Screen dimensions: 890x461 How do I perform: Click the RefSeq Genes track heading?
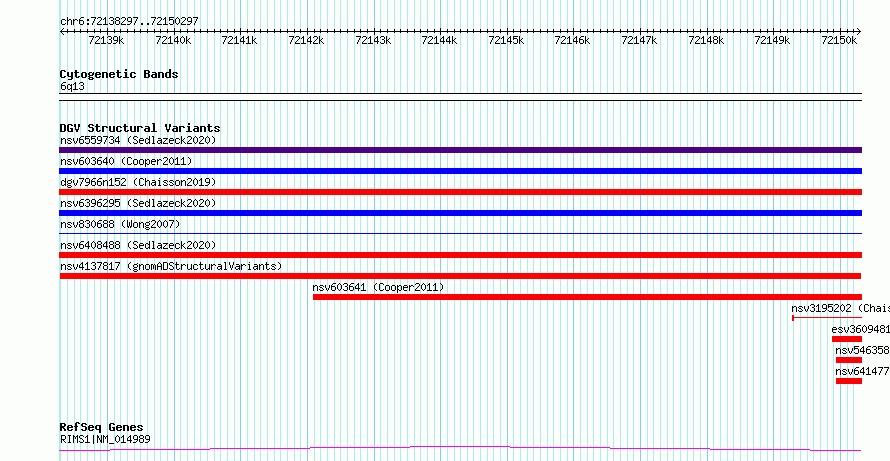point(102,427)
